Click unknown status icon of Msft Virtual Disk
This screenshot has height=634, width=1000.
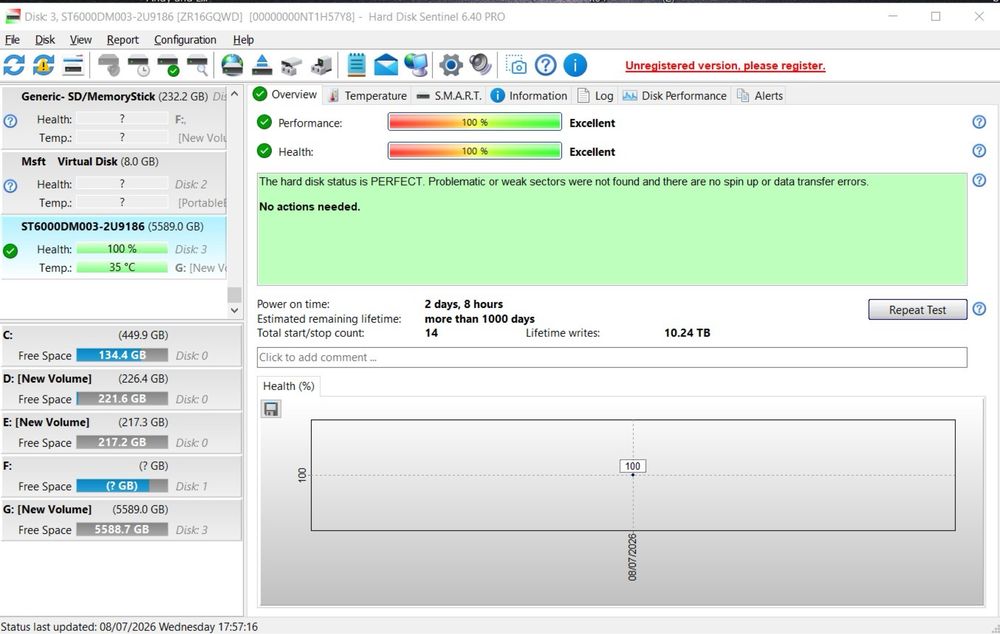click(10, 186)
